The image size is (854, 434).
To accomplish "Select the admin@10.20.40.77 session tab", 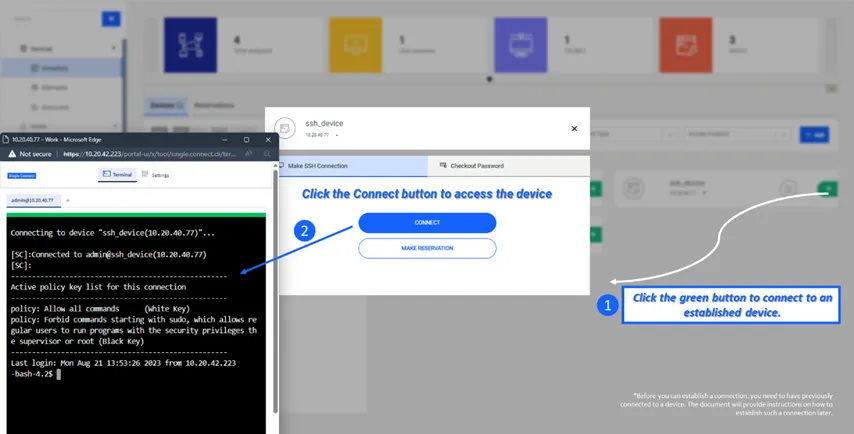I will [33, 200].
